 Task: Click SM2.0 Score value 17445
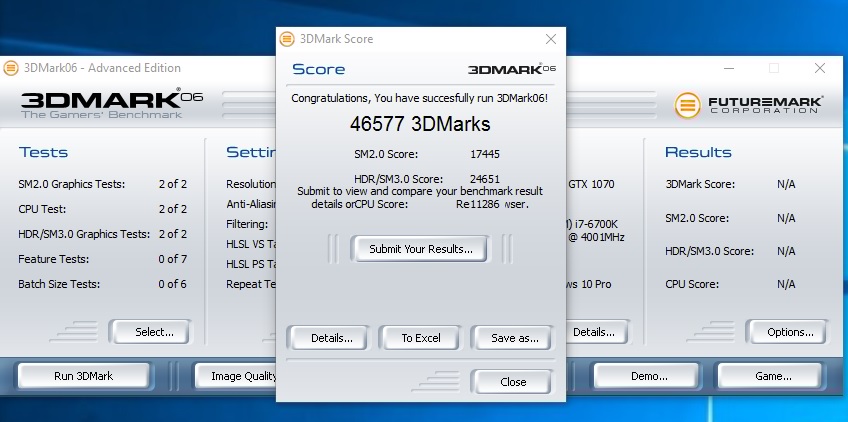coord(485,154)
